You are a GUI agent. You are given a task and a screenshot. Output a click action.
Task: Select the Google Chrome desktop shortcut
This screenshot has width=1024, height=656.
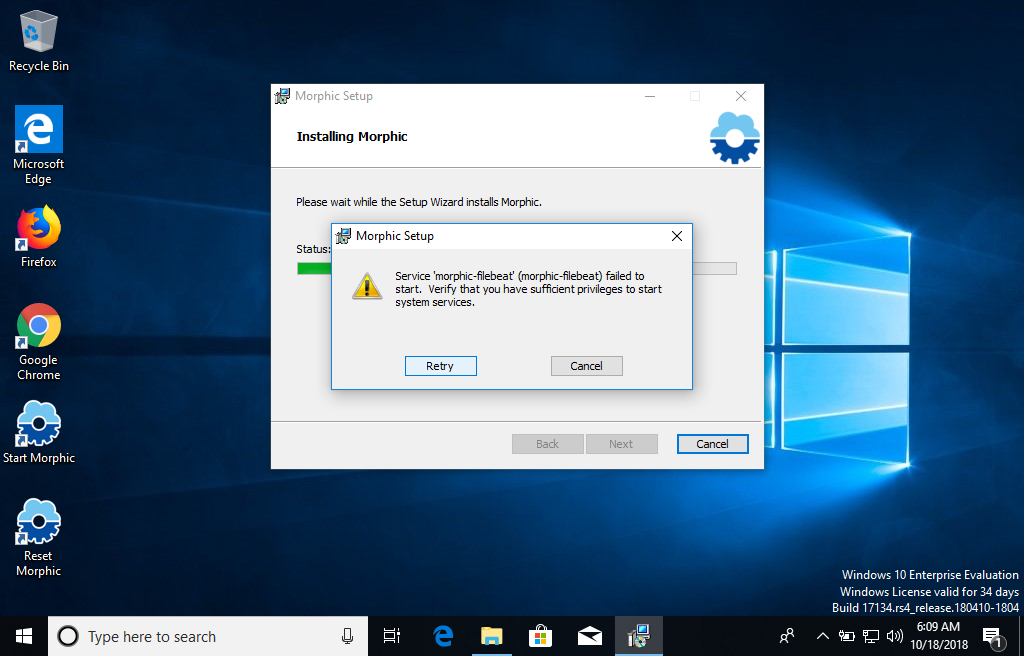39,342
